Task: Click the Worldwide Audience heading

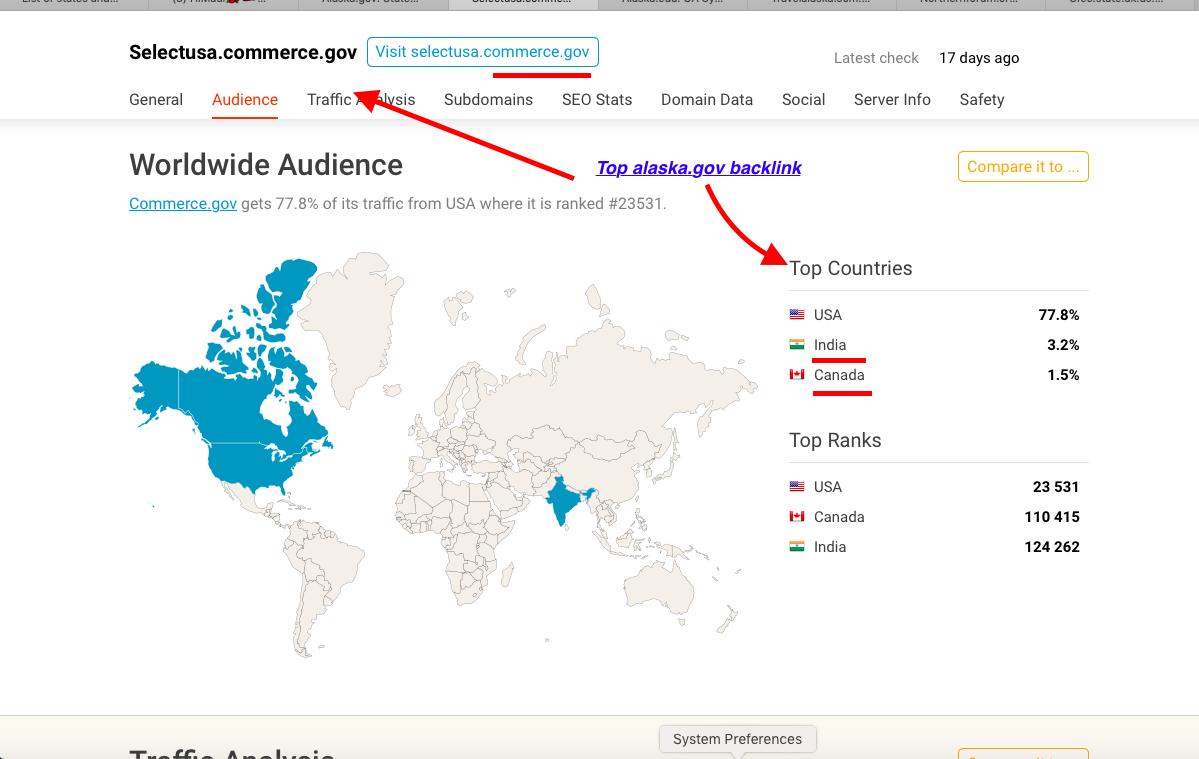Action: (x=266, y=165)
